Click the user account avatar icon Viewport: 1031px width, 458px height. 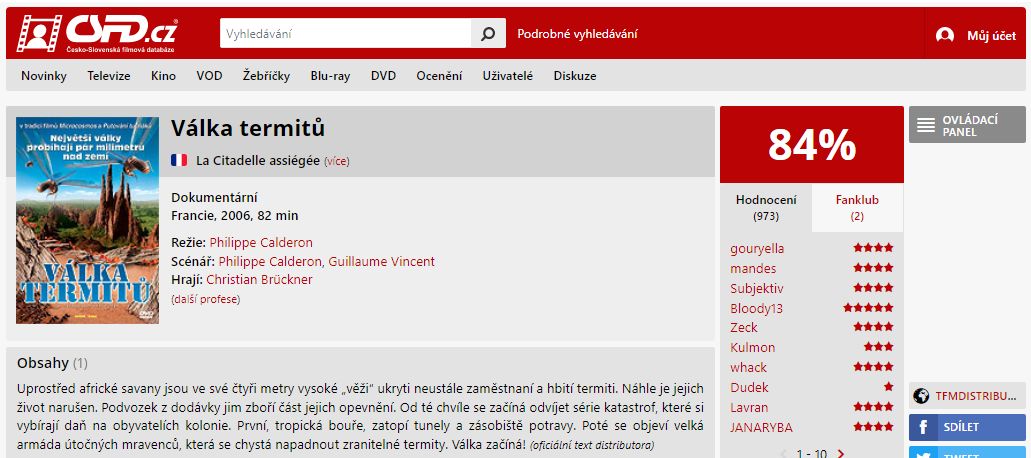945,35
